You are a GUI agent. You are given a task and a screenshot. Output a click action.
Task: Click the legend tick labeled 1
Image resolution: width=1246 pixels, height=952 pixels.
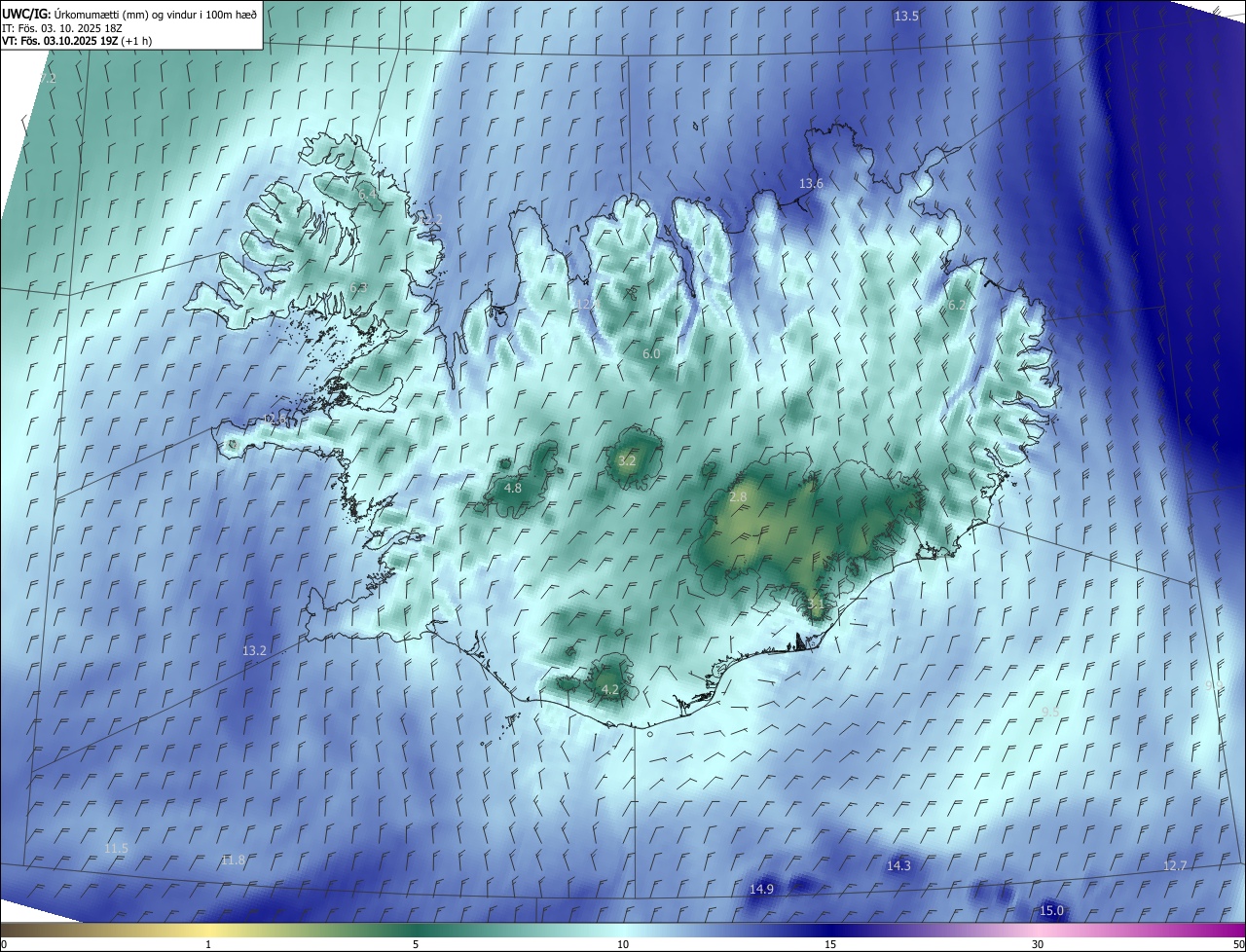tap(208, 944)
